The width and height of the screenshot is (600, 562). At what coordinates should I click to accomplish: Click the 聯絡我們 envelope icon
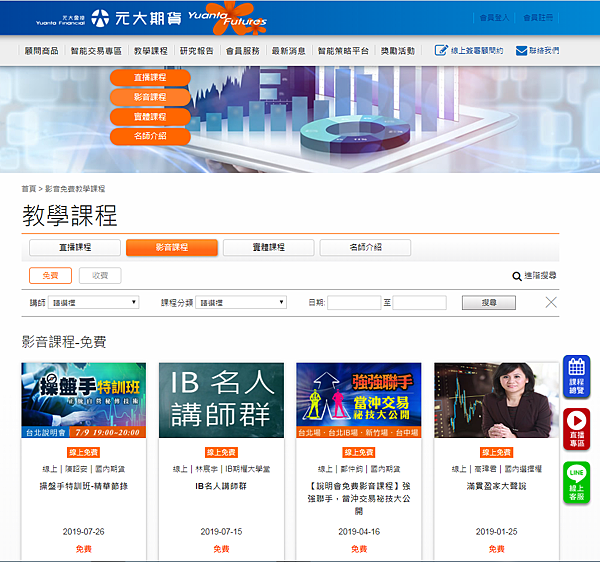tap(521, 50)
